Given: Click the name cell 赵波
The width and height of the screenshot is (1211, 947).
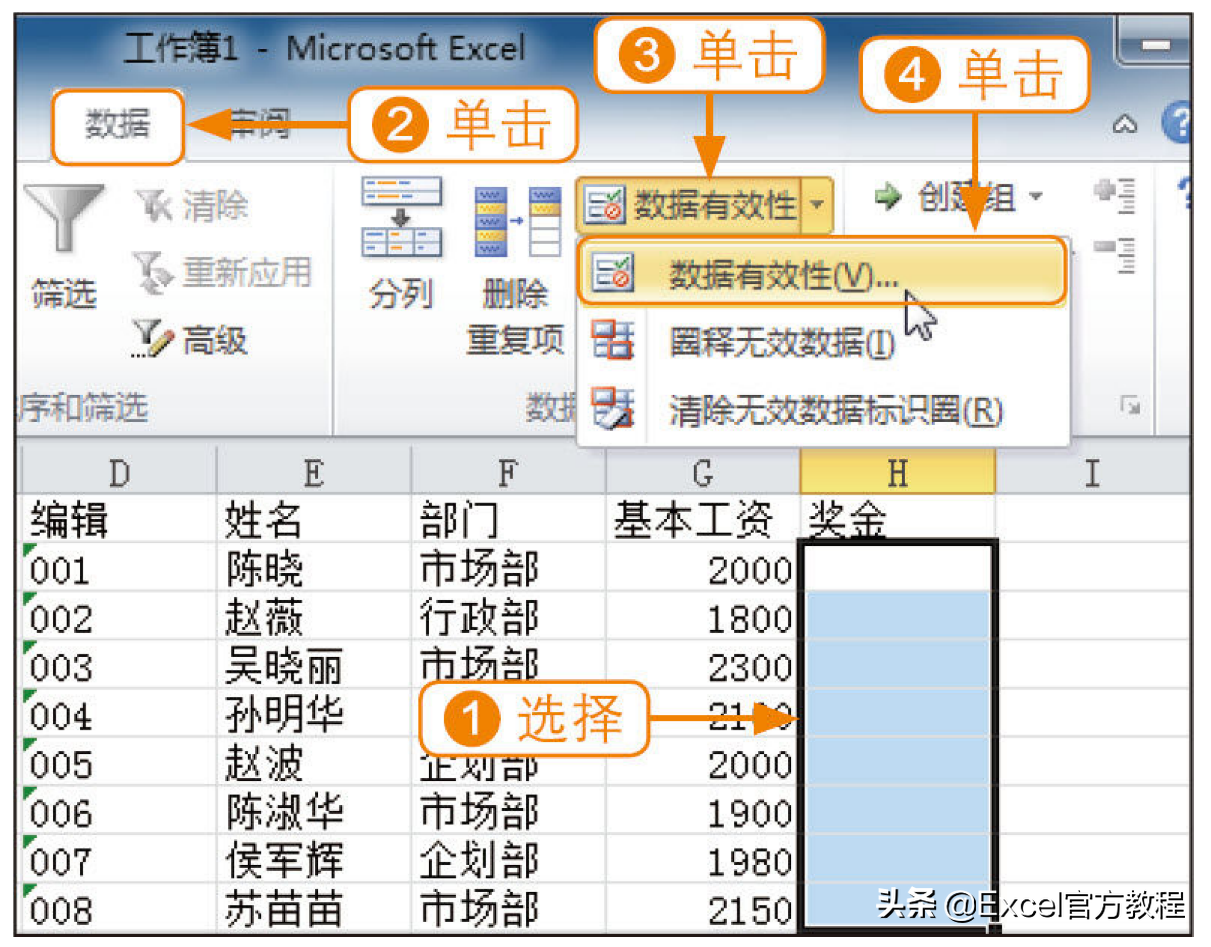Looking at the screenshot, I should [x=313, y=763].
